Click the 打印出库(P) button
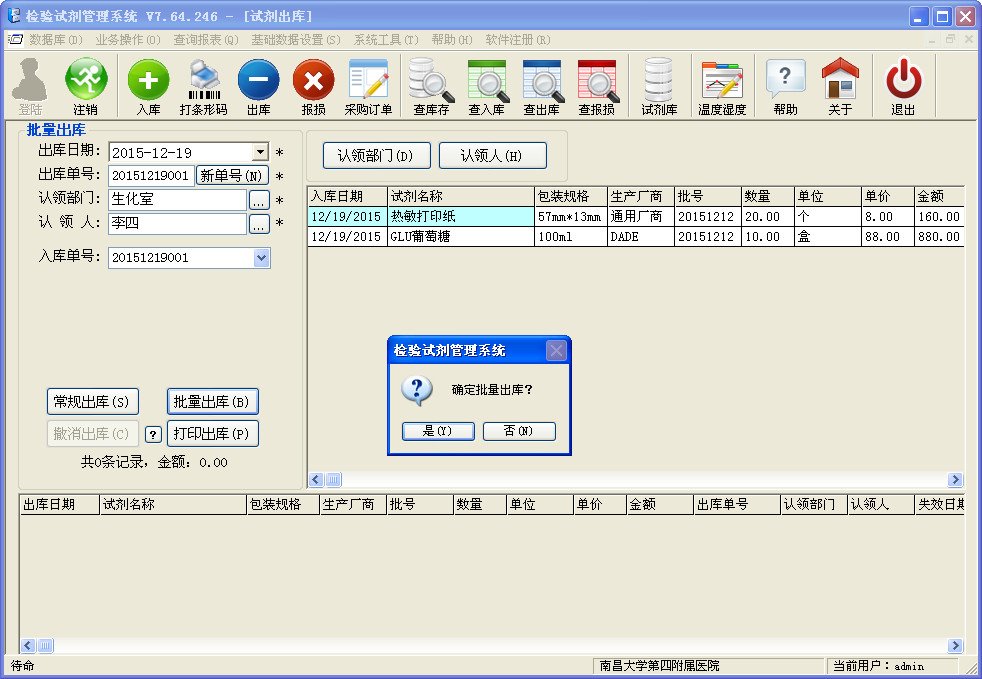This screenshot has height=679, width=982. click(x=212, y=433)
